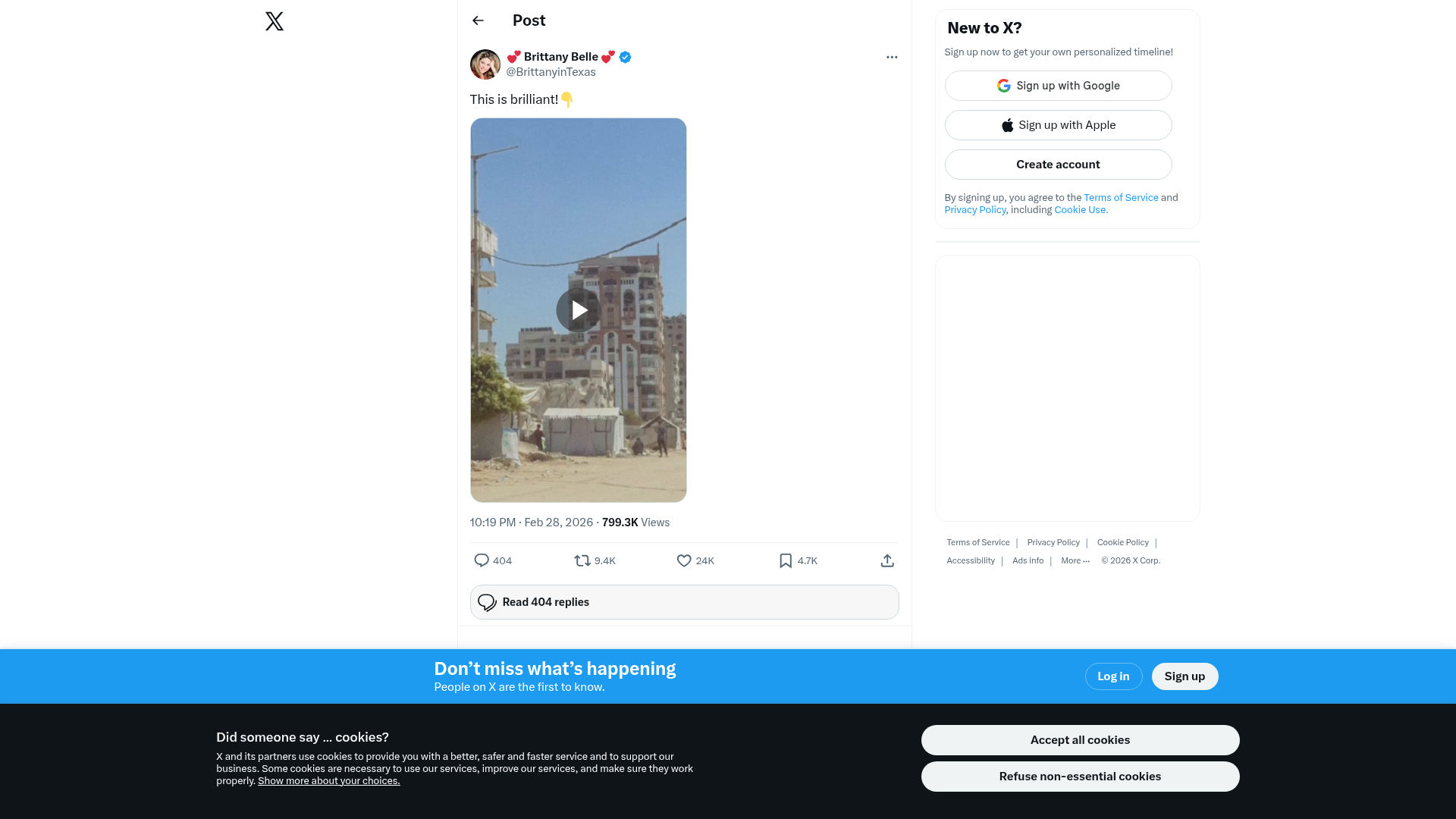This screenshot has width=1456, height=819.
Task: Click Brittany Belle's profile avatar
Action: [485, 64]
